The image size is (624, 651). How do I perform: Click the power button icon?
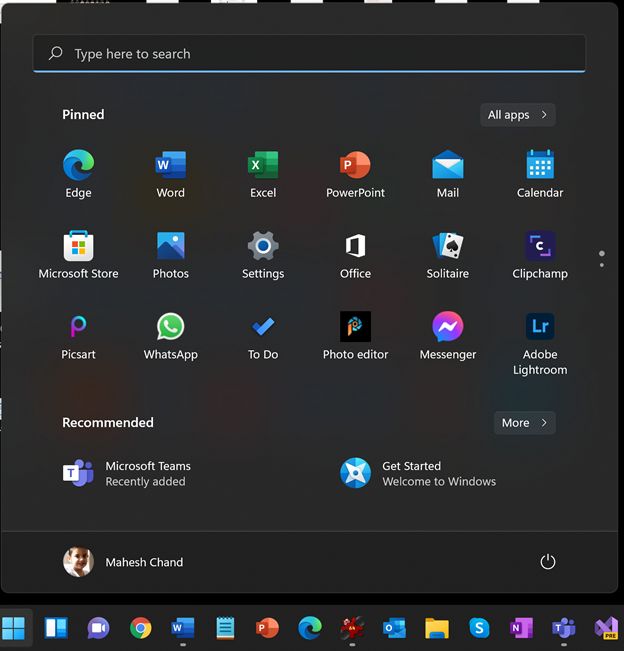click(548, 562)
